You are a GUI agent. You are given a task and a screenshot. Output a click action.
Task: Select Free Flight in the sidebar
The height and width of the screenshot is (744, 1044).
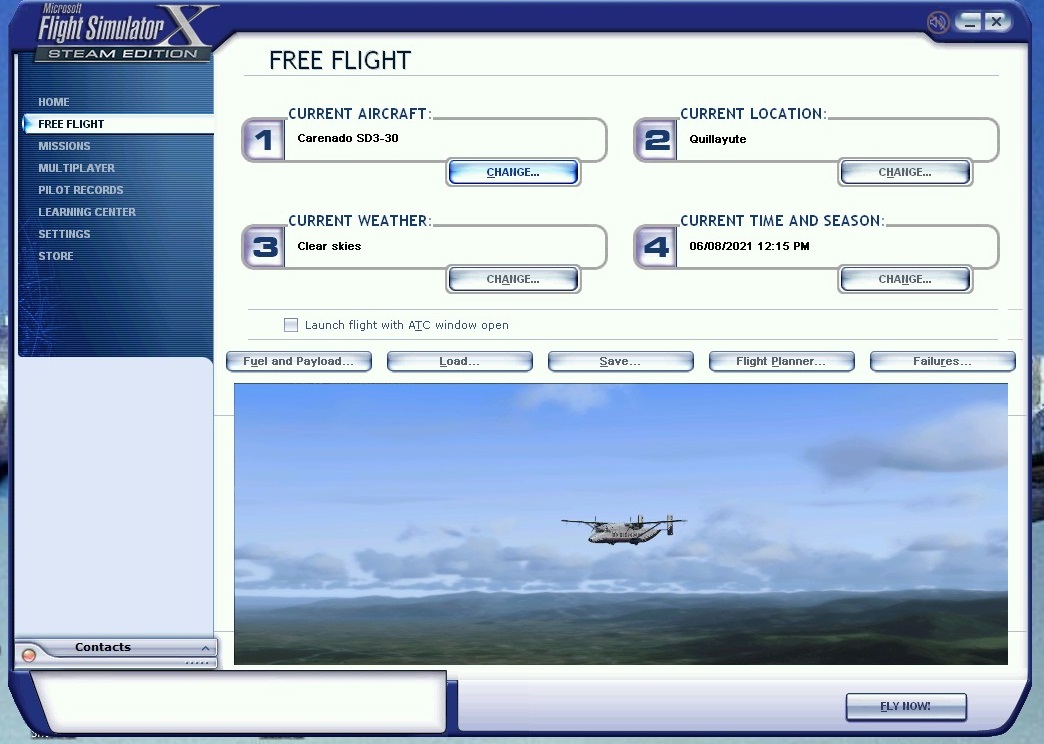[118, 124]
